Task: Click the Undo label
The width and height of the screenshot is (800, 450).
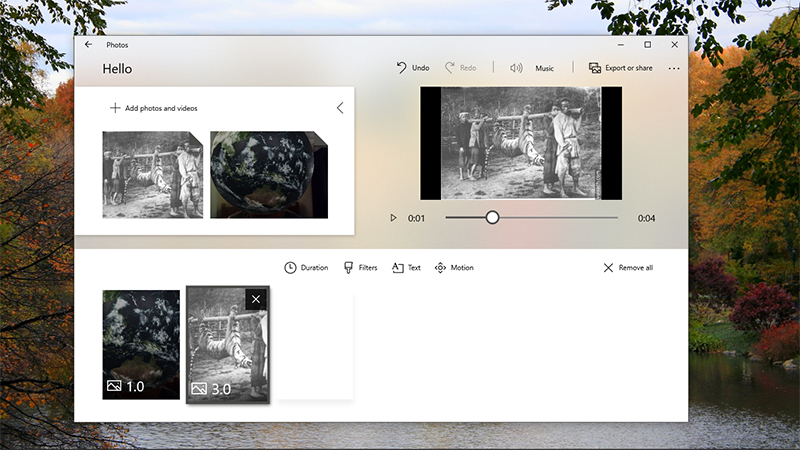Action: [420, 68]
